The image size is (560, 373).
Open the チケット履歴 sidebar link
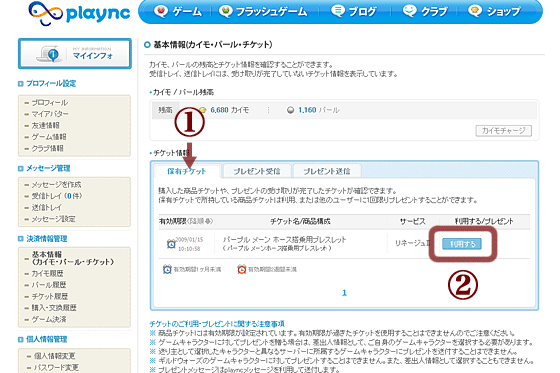50,297
